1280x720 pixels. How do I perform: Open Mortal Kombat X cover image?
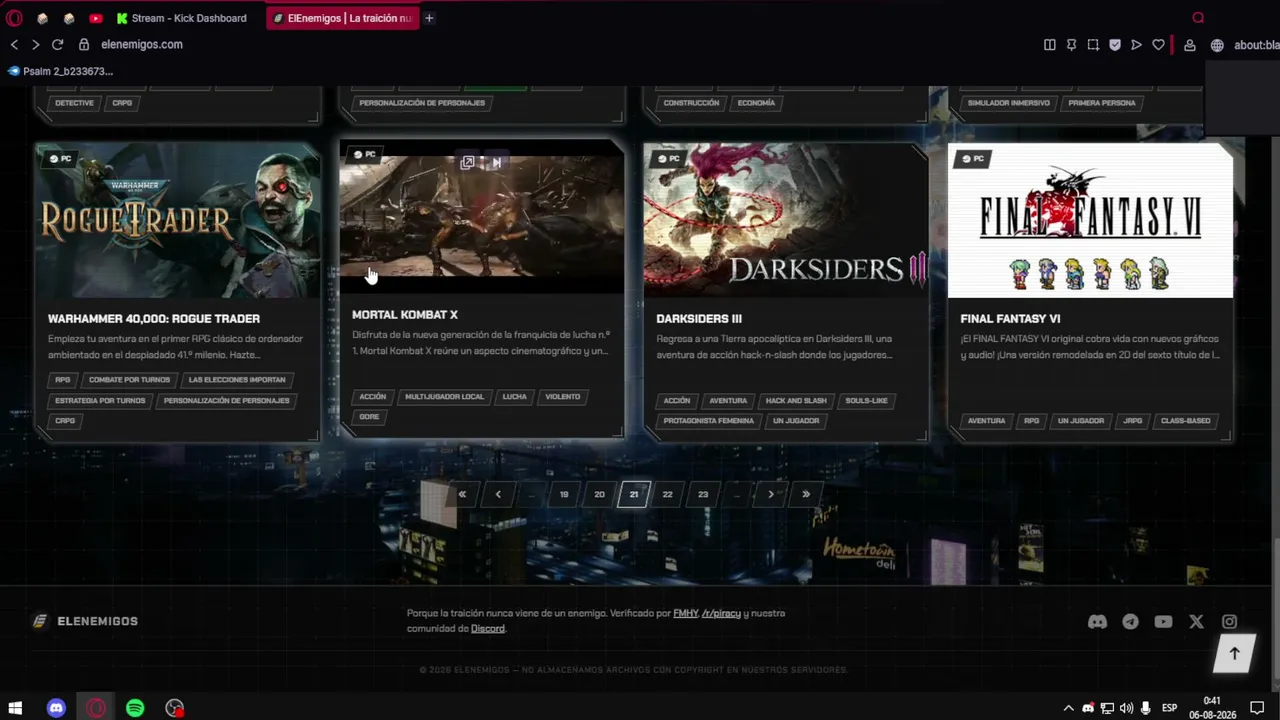[x=482, y=217]
